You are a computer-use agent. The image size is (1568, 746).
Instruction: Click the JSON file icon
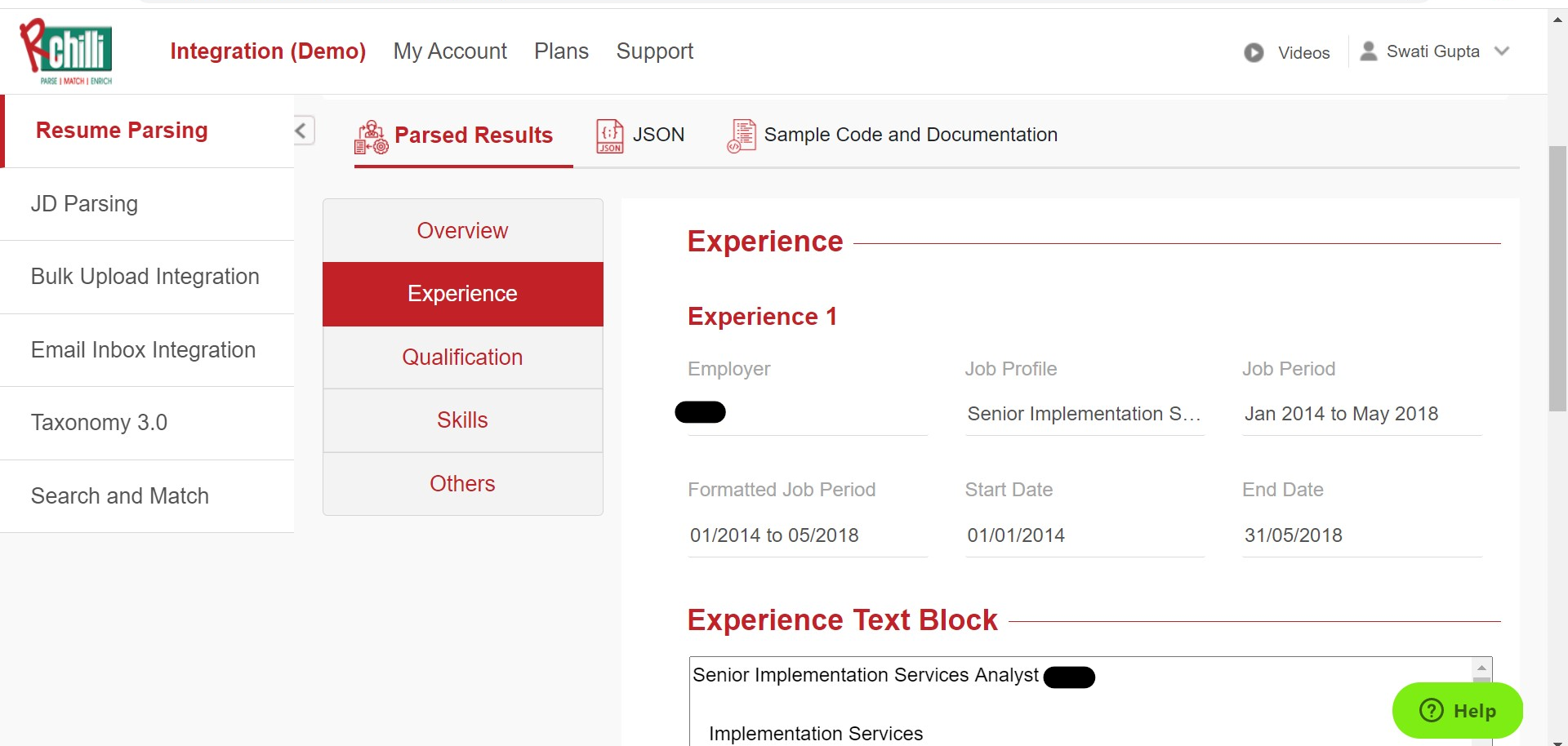point(609,135)
